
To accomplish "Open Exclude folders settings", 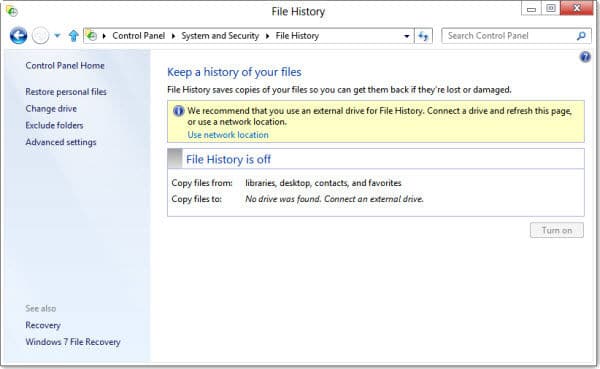I will point(54,125).
